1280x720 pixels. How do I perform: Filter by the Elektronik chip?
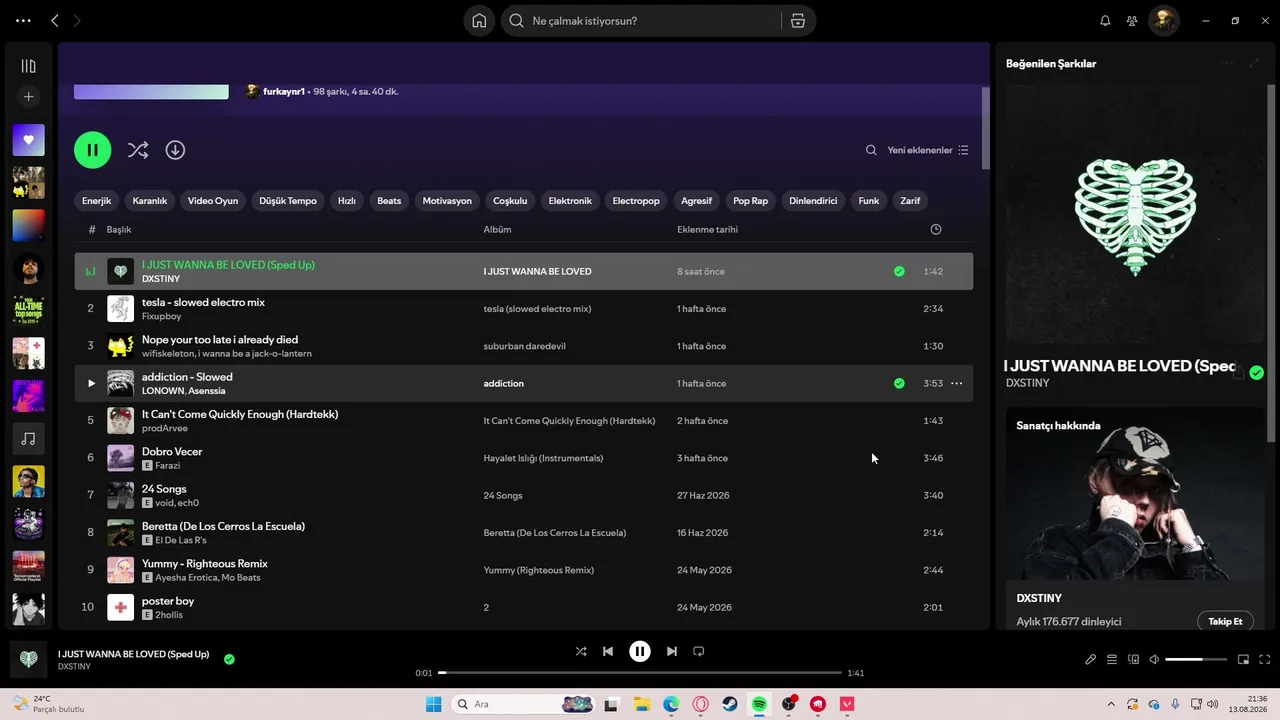[570, 201]
